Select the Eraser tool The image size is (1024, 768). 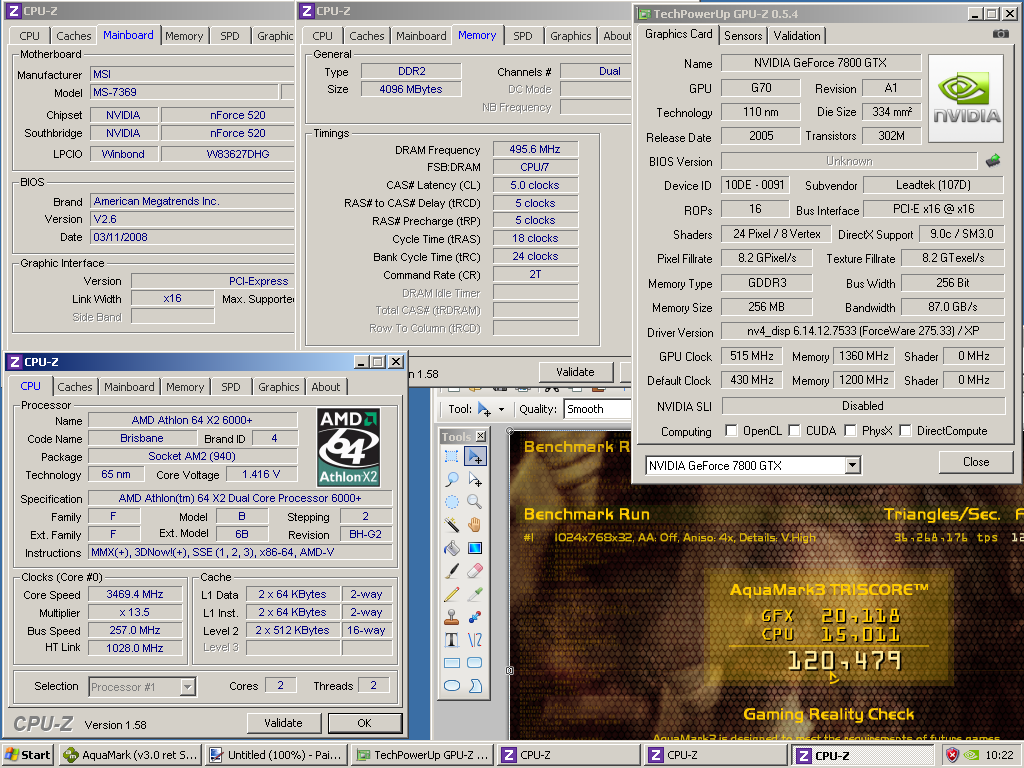point(475,571)
